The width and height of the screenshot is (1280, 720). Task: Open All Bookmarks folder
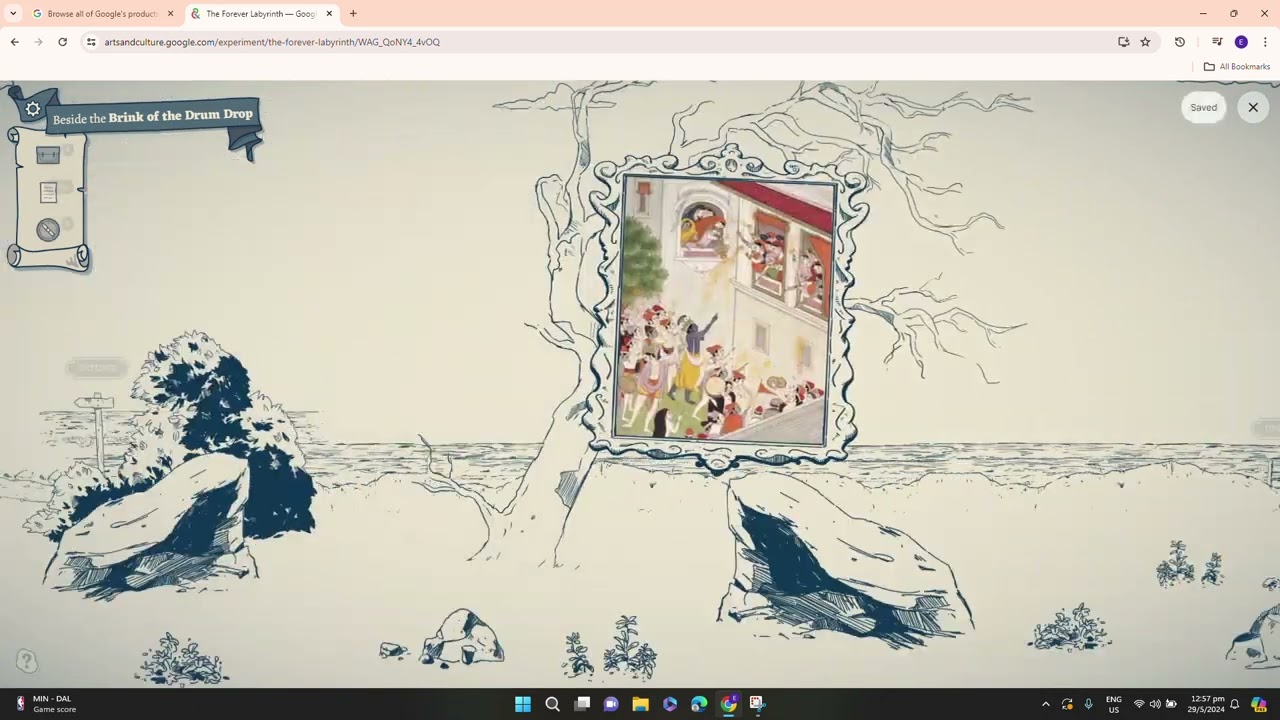1237,67
